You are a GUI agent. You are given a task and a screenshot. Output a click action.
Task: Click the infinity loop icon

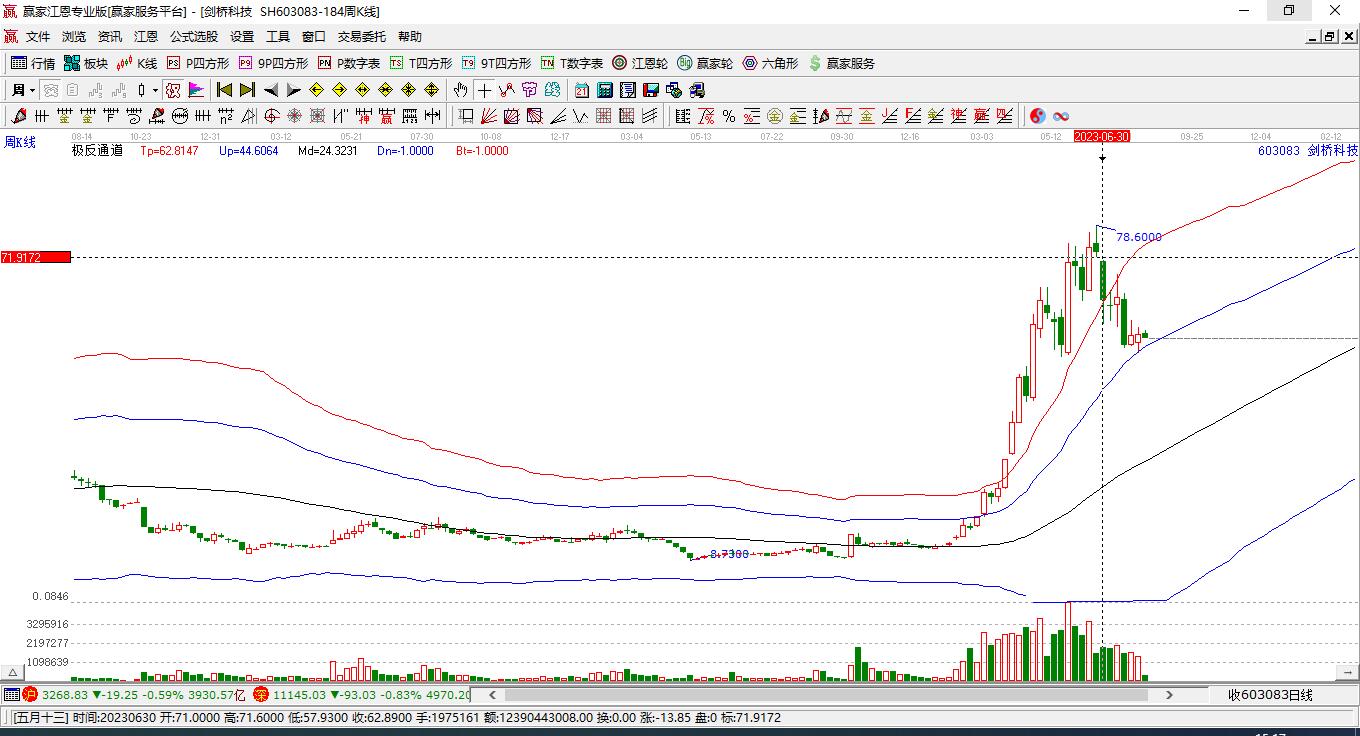tap(1061, 116)
